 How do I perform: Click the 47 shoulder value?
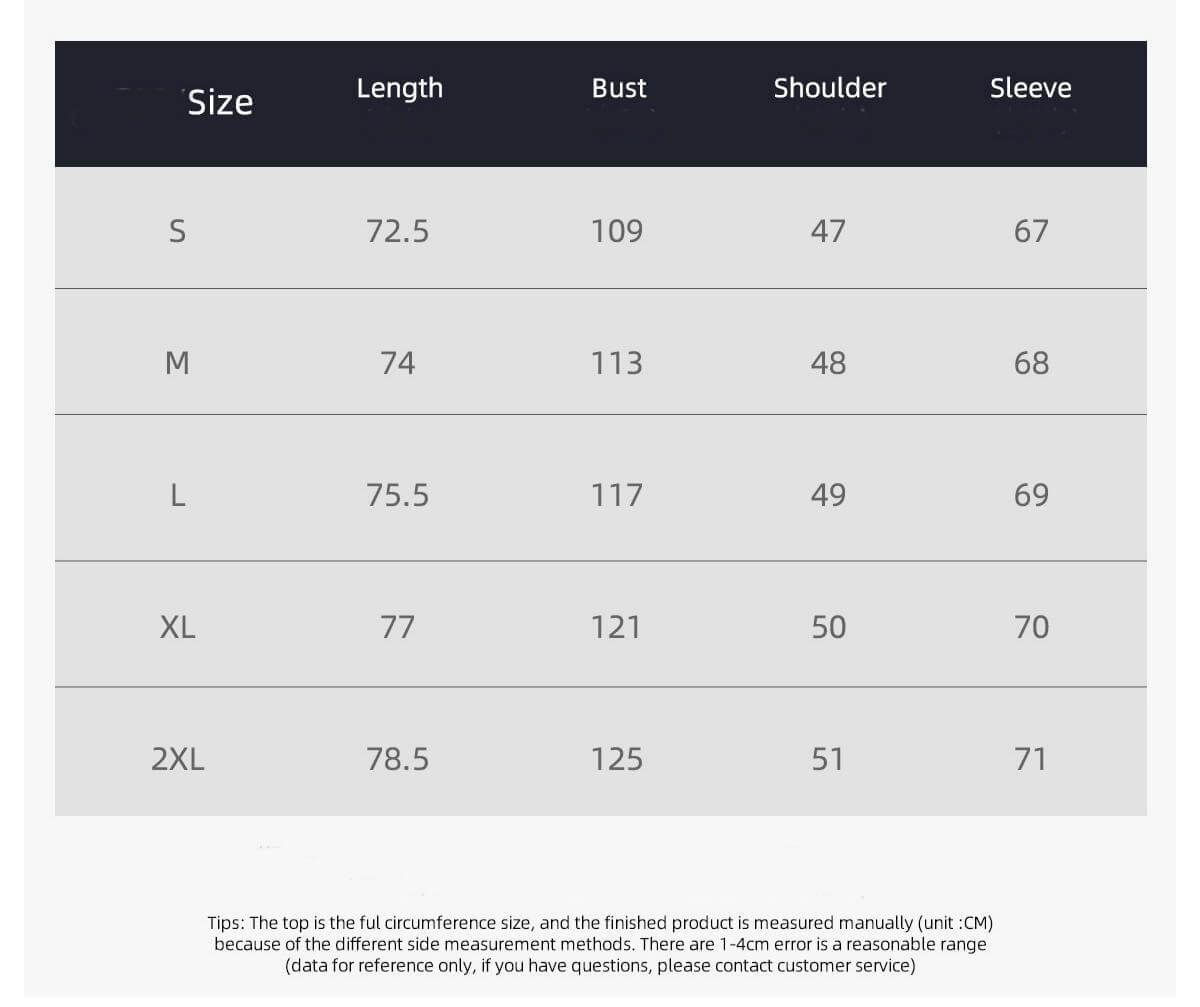tap(828, 231)
